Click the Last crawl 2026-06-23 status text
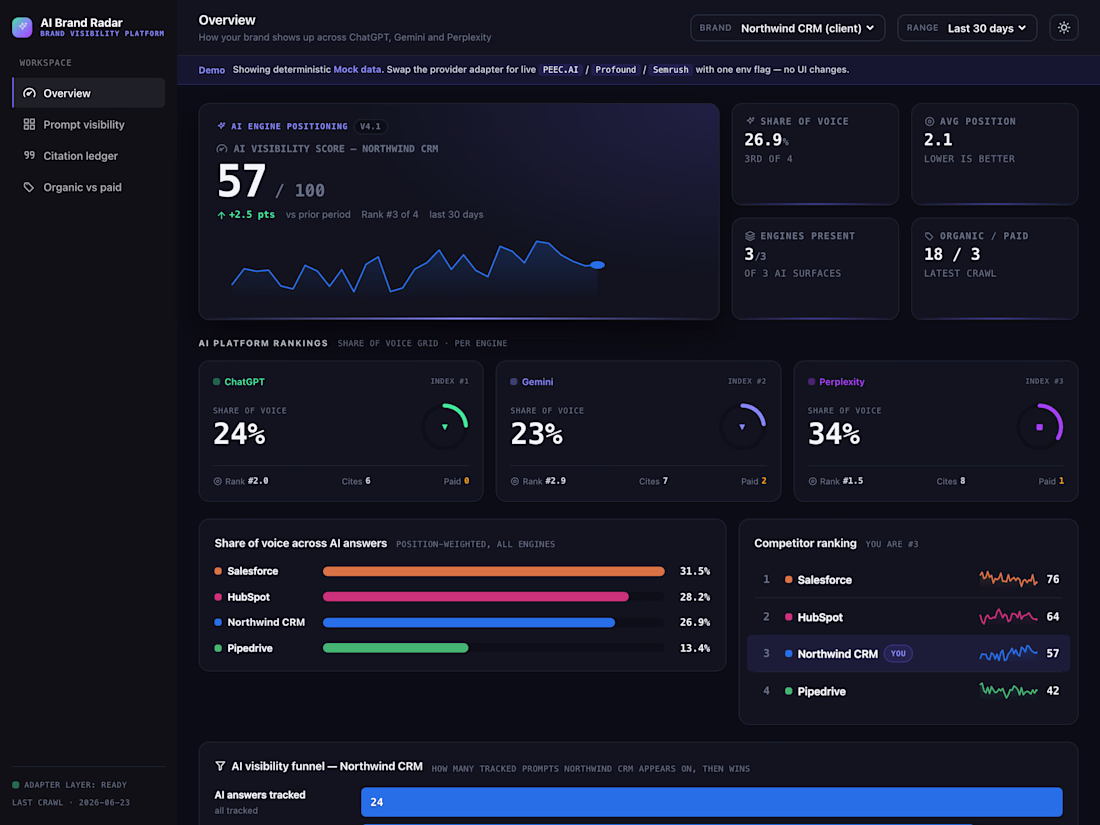Viewport: 1100px width, 825px height. tap(71, 803)
